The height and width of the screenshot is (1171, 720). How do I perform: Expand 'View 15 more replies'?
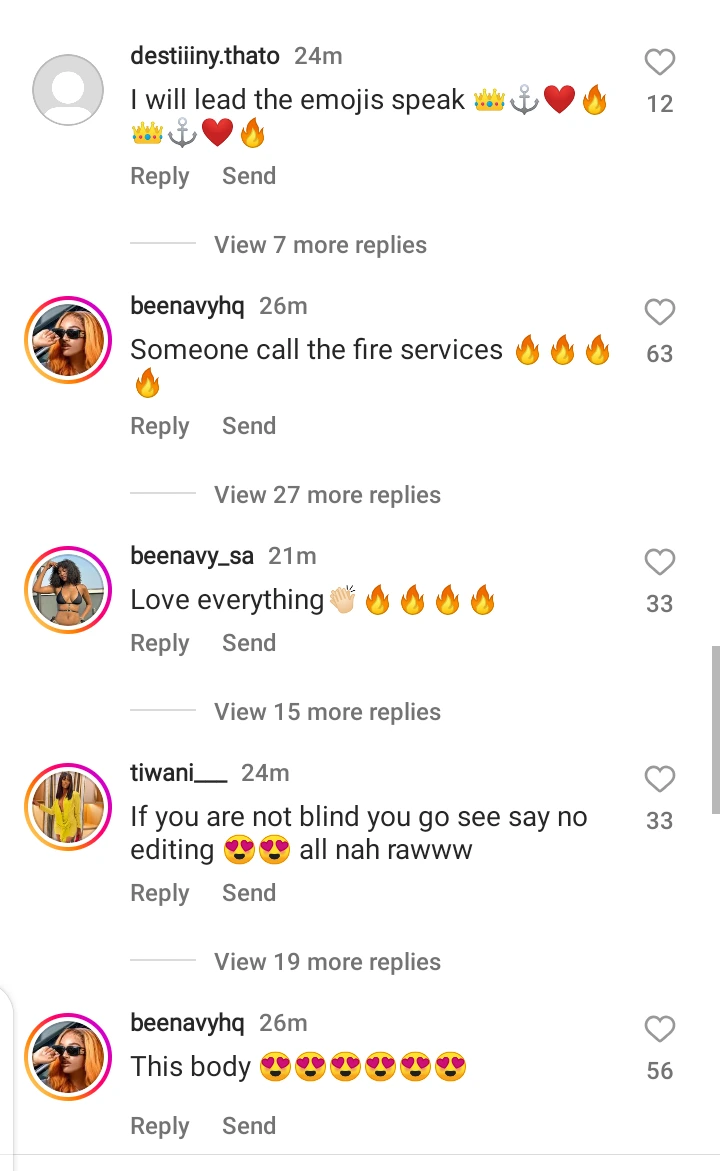pos(327,712)
